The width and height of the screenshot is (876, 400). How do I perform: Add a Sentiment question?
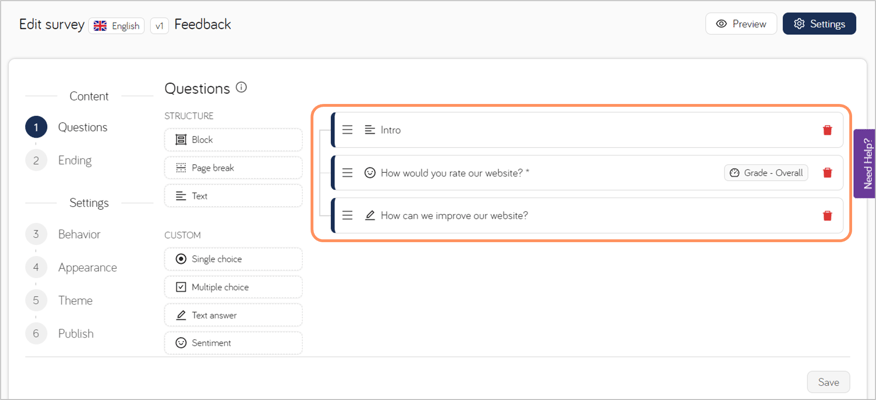[232, 343]
